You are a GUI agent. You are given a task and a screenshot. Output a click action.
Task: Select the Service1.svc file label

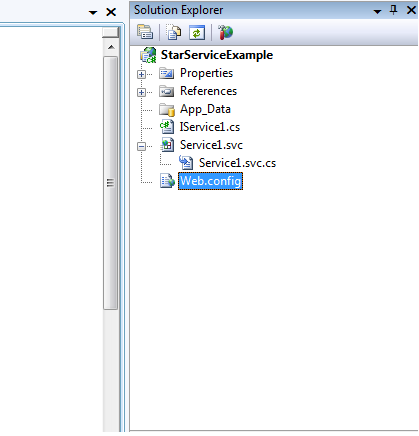point(211,145)
